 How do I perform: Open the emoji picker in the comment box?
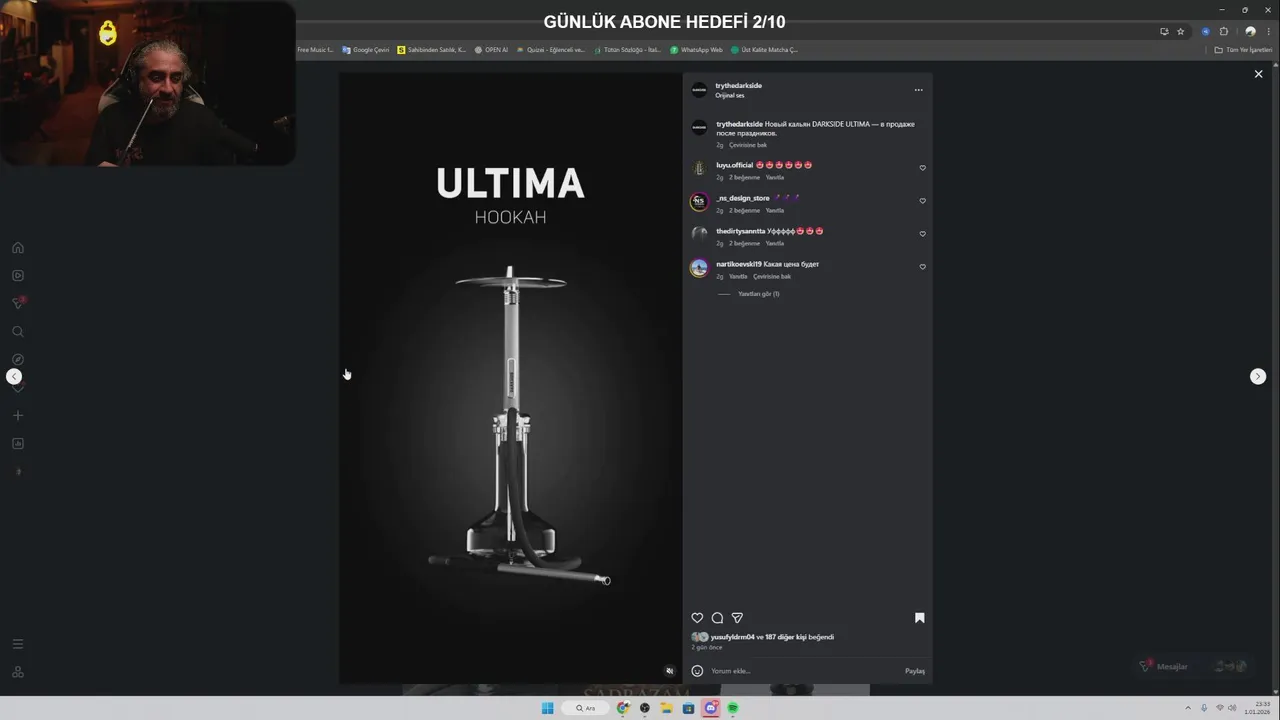click(697, 671)
